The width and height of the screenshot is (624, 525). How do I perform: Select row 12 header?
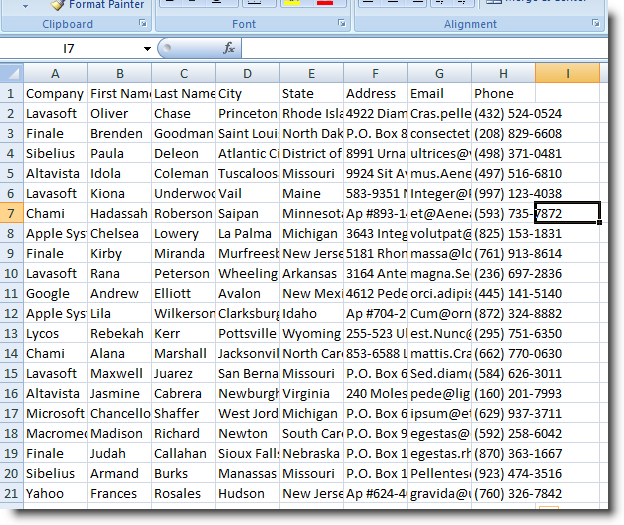click(x=12, y=313)
